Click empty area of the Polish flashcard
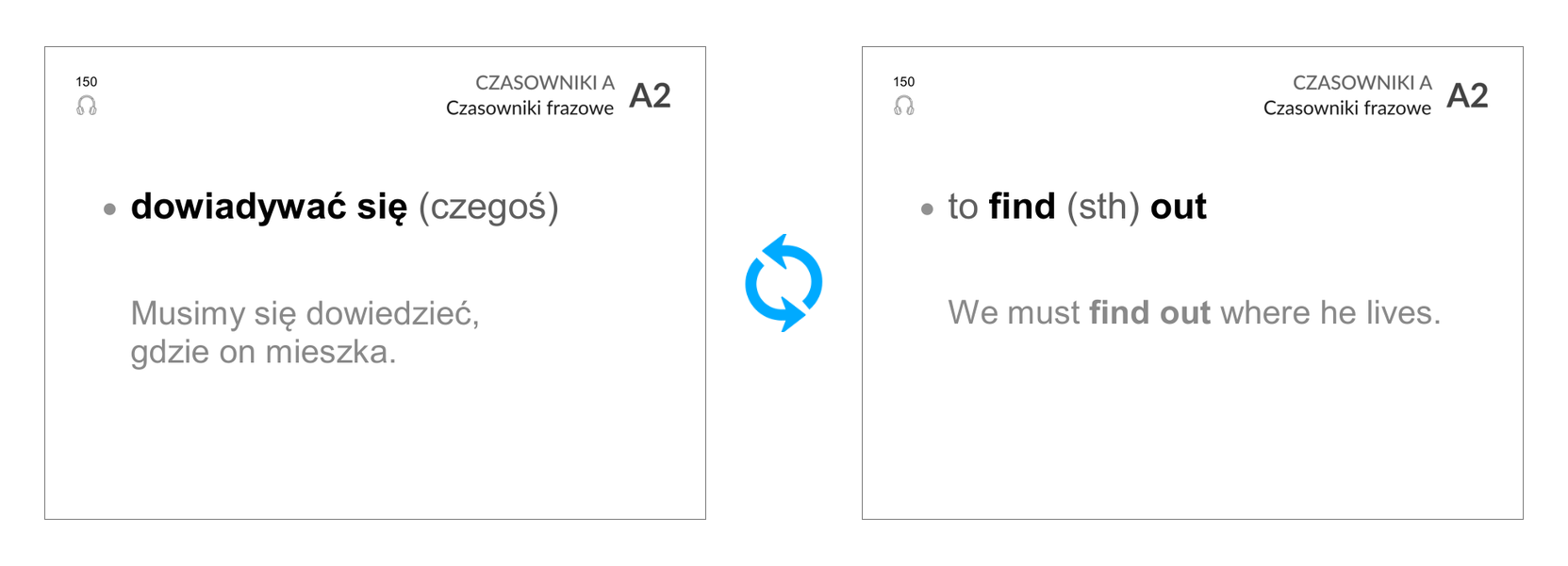 click(x=375, y=443)
